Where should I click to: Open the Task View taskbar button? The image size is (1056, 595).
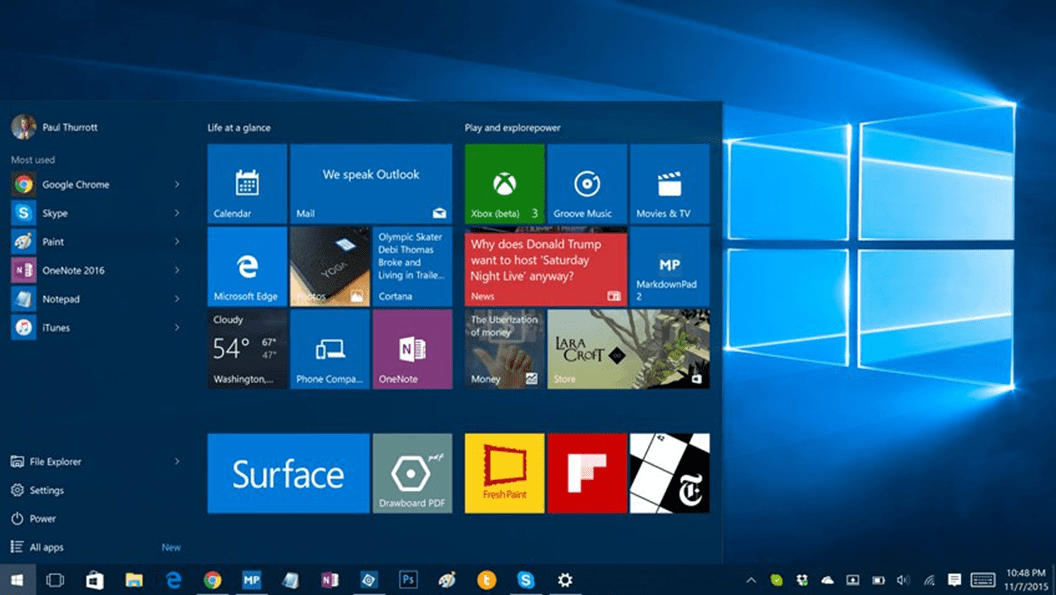[x=55, y=580]
